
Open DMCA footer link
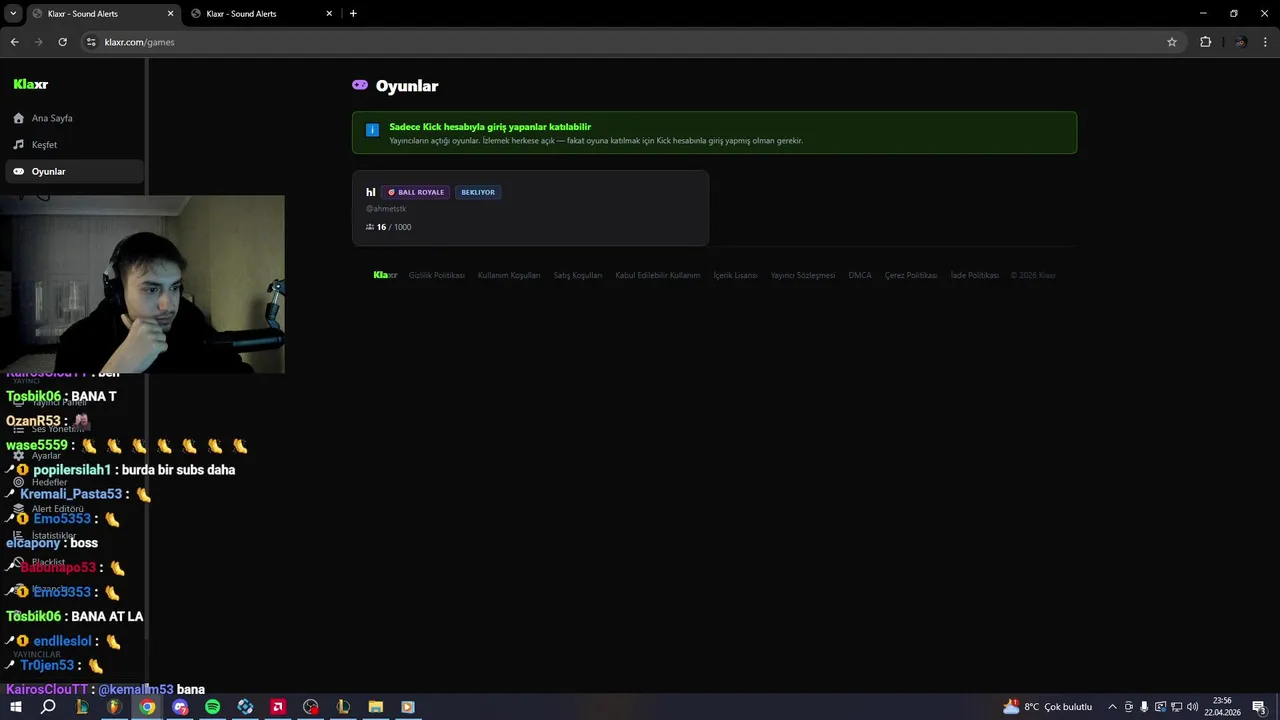(860, 275)
